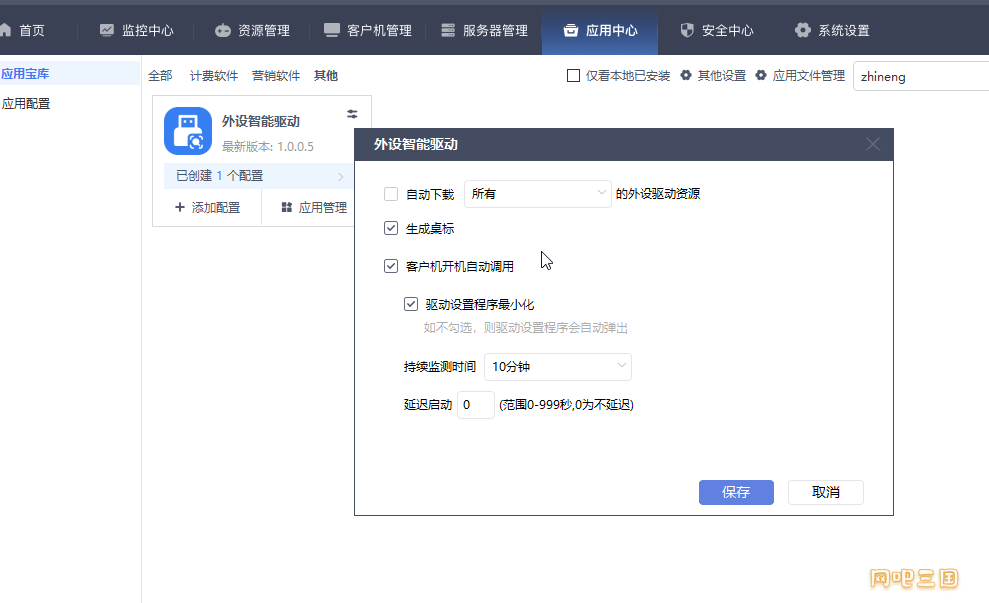Click the 资源管理 gamepad icon
The image size is (989, 603).
point(223,30)
